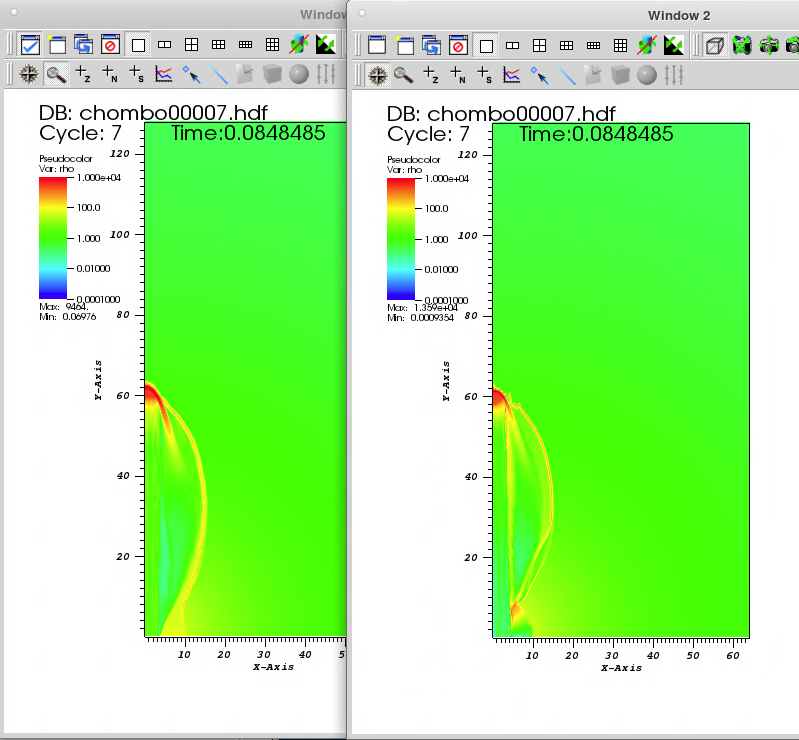Screen dimensions: 799x740
Task: Click the sphere tool icon in left window
Action: coord(299,74)
